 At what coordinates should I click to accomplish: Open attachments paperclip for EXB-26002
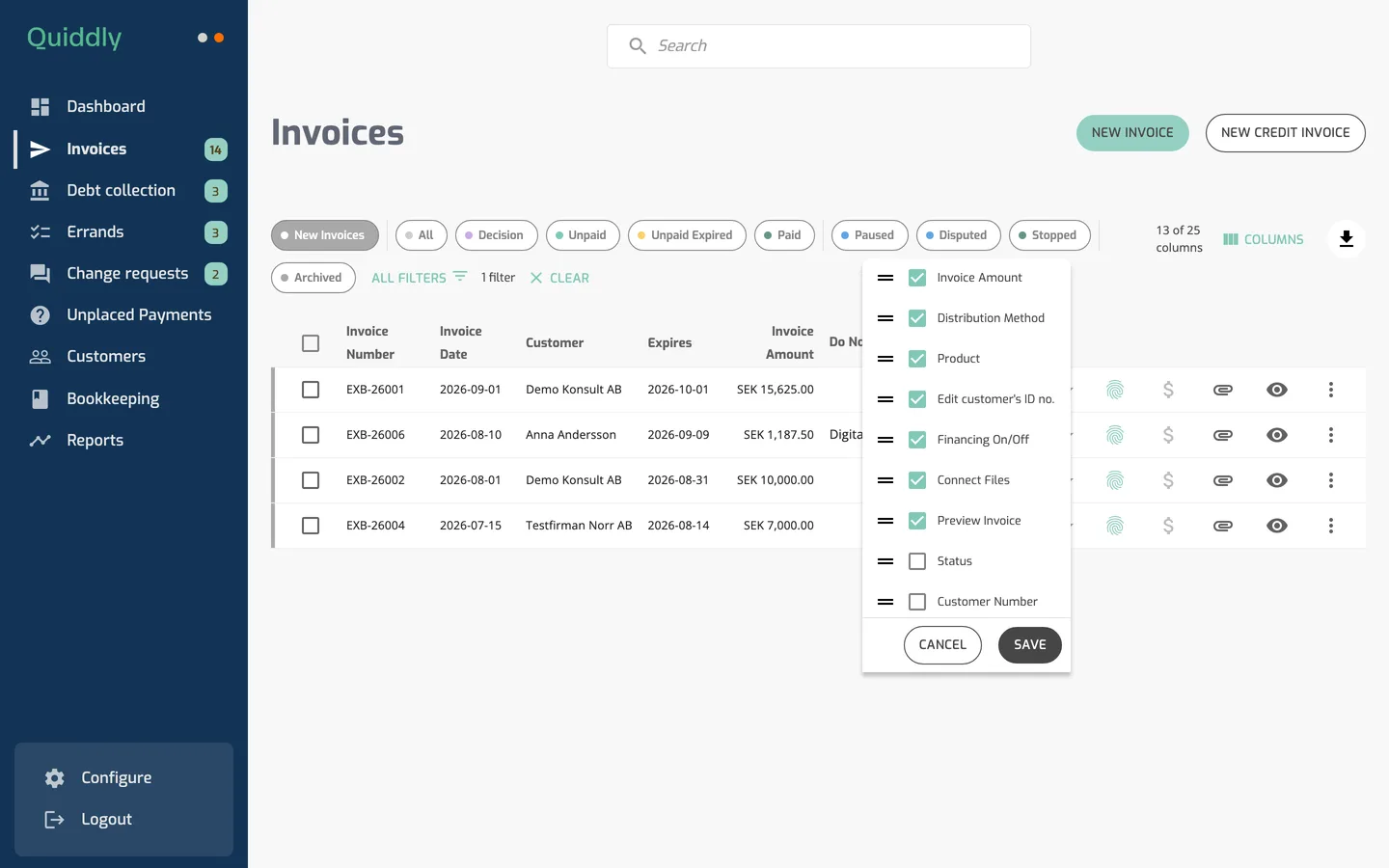1223,480
